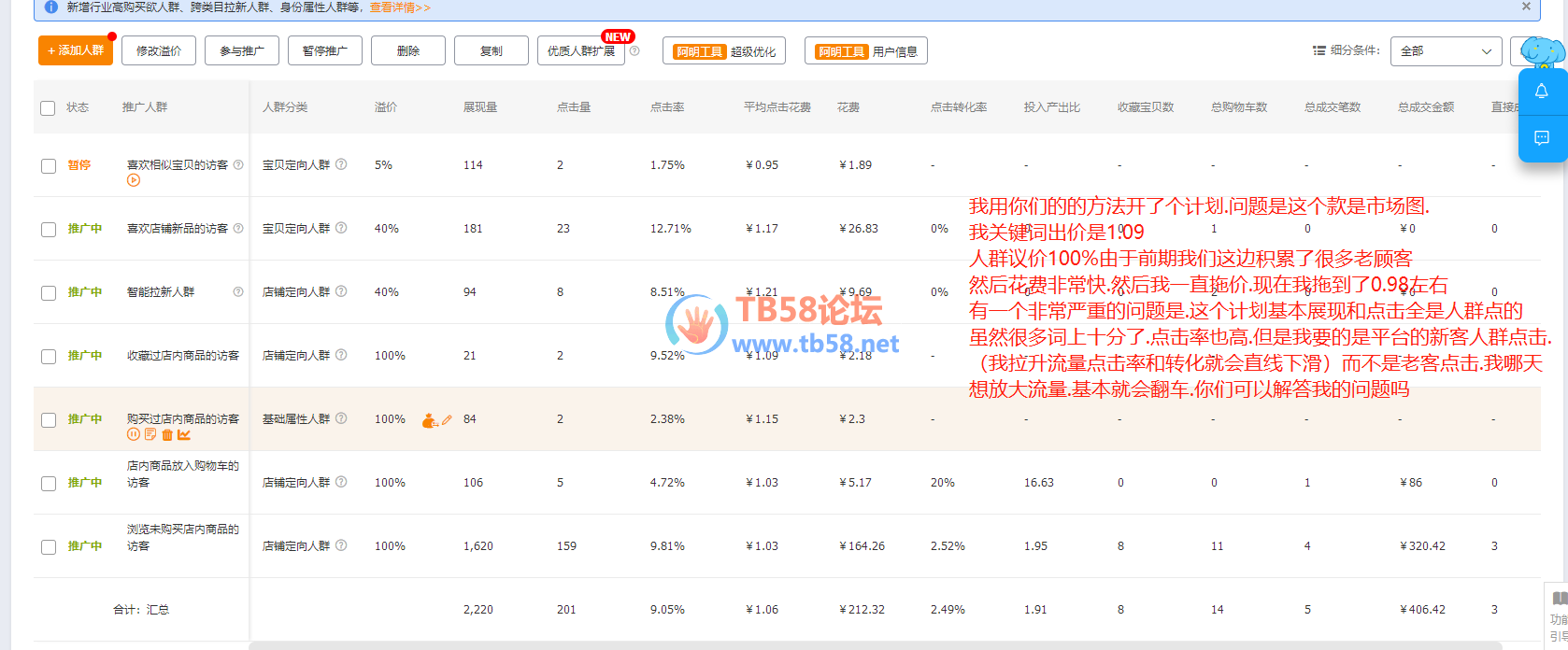The height and width of the screenshot is (650, 1568).
Task: Open the 查看详情 link in notice bar
Action: point(400,7)
